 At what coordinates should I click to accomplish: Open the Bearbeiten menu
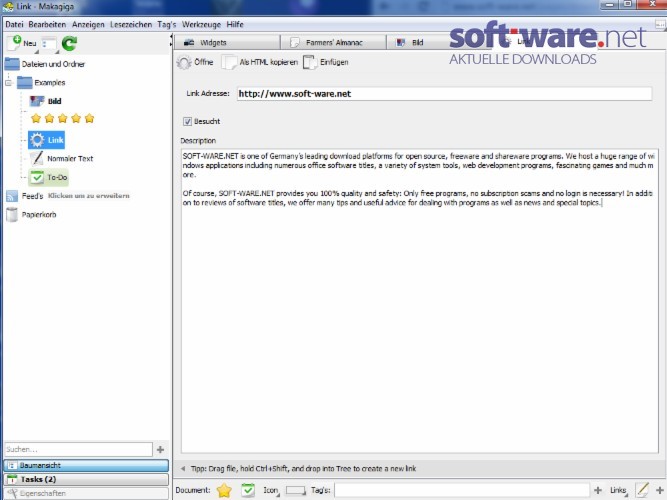[47, 25]
